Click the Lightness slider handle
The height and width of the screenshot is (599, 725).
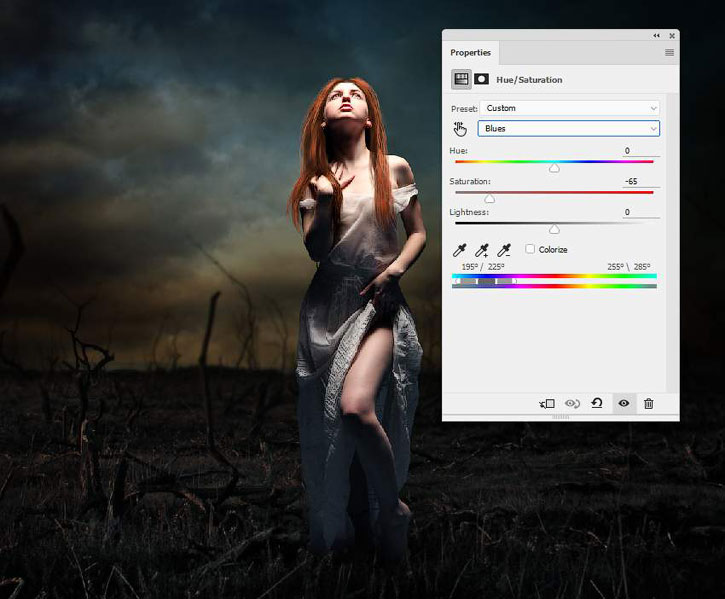(554, 229)
